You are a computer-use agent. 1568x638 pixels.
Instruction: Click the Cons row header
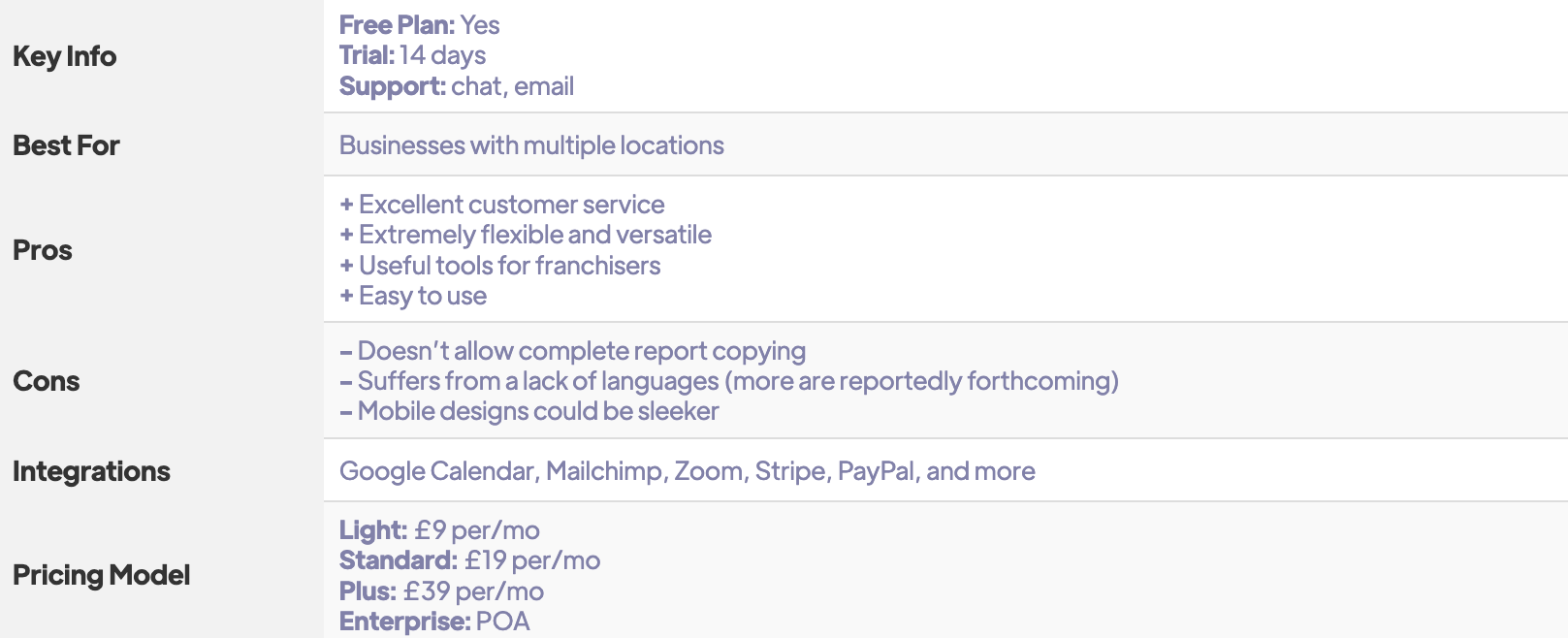(47, 381)
